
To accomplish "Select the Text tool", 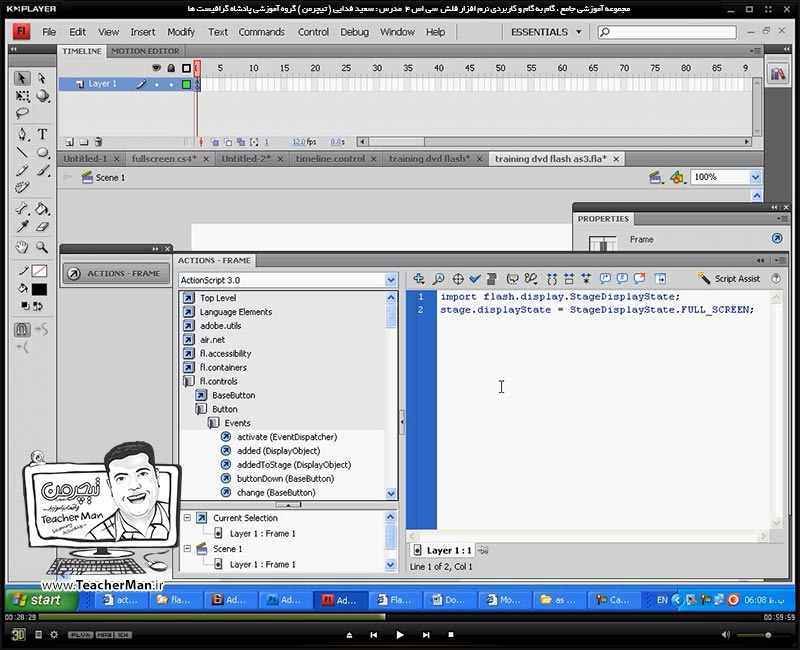I will [x=42, y=134].
